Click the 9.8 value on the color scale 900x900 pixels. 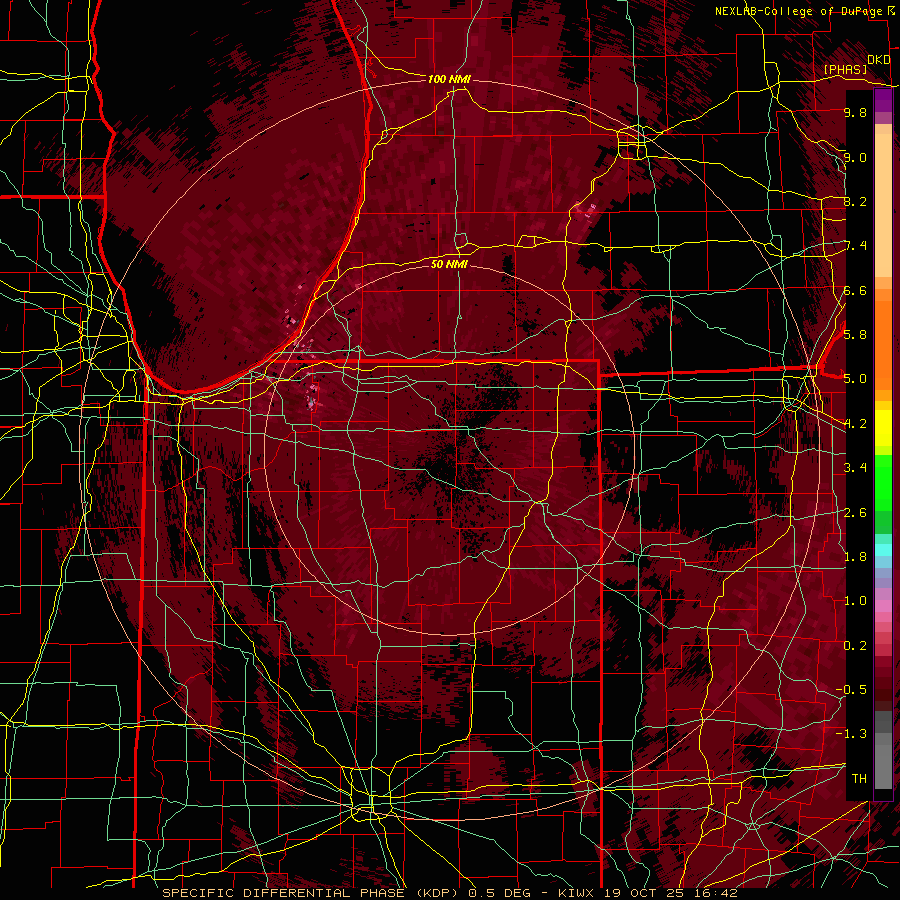[855, 112]
